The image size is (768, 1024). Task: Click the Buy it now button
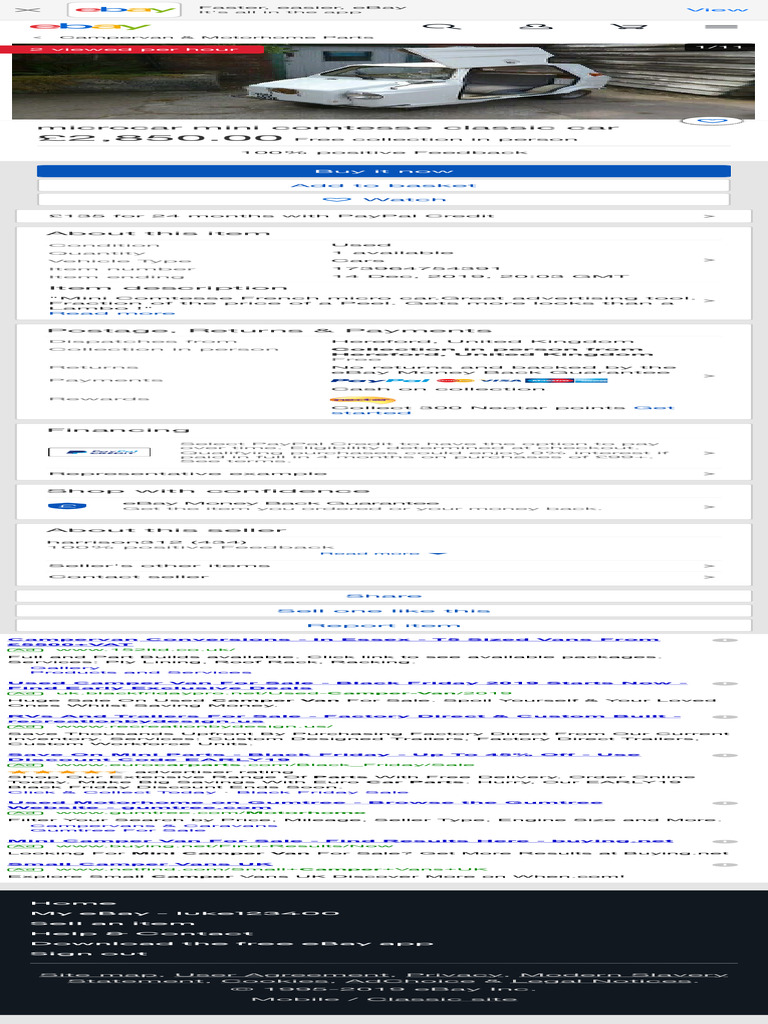383,171
